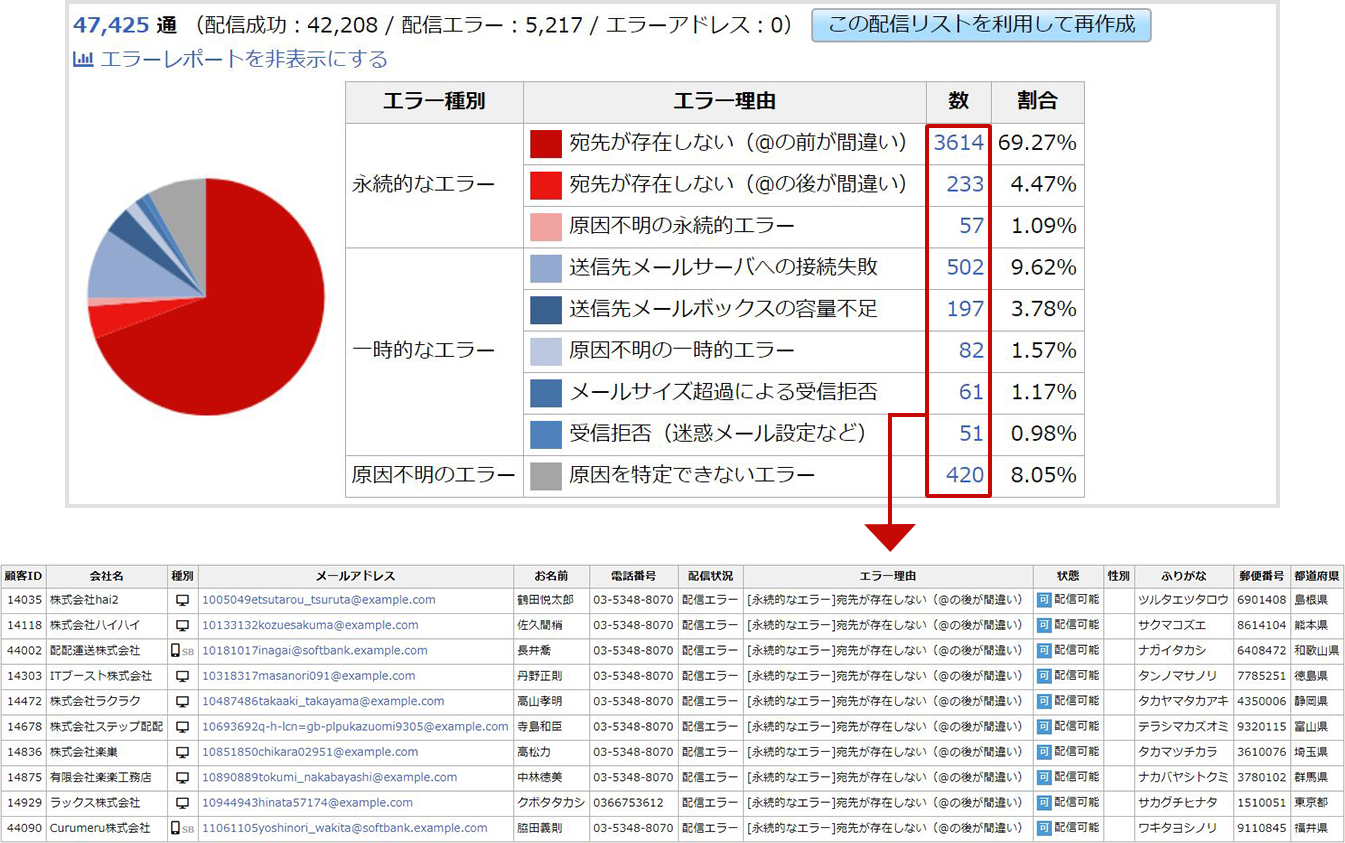The image size is (1345, 843).
Task: Click the desktop device icon in the 株式会社hai2 row
Action: [182, 600]
